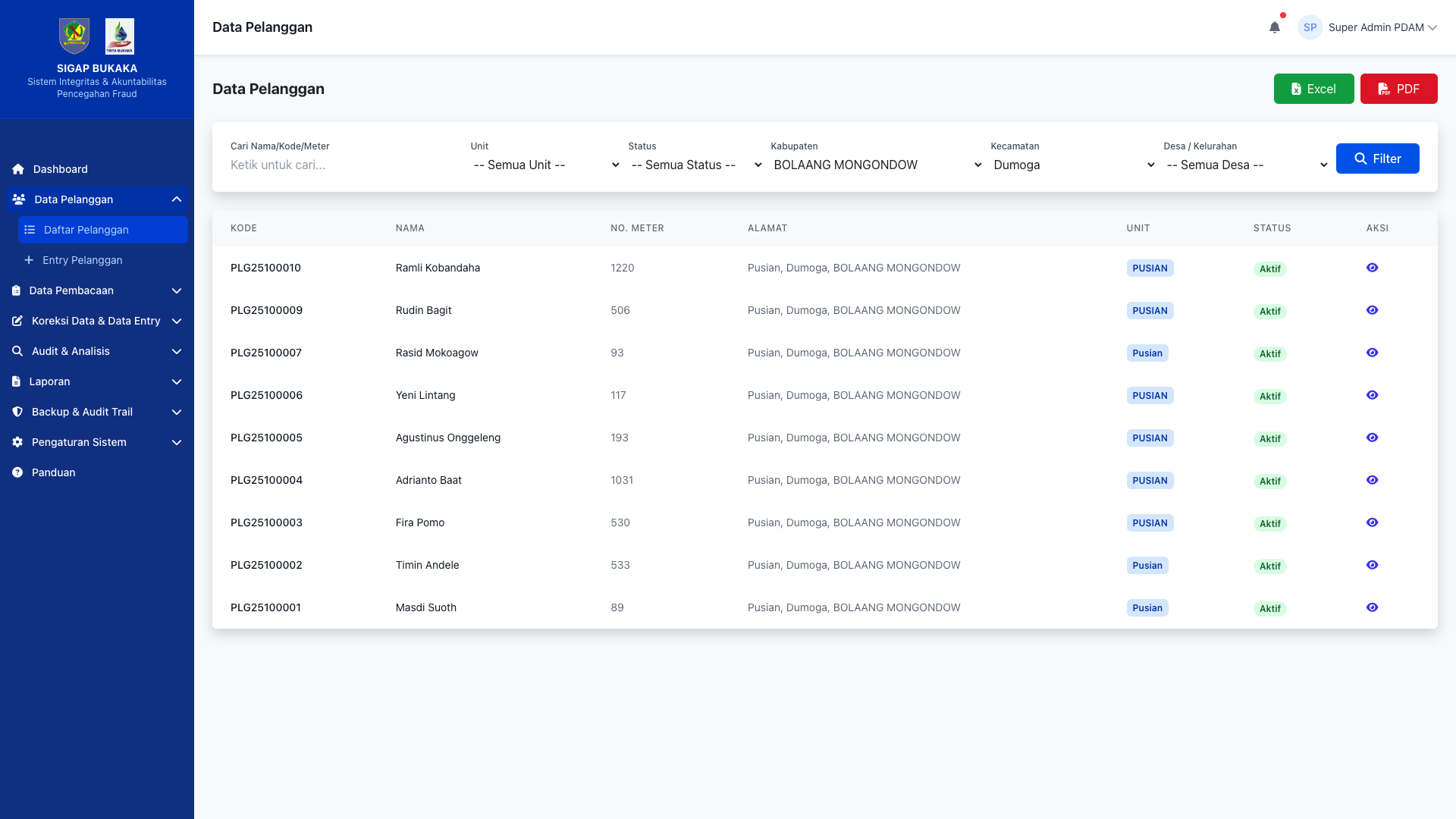View Masdi Suoth record via eye icon

coord(1372,607)
